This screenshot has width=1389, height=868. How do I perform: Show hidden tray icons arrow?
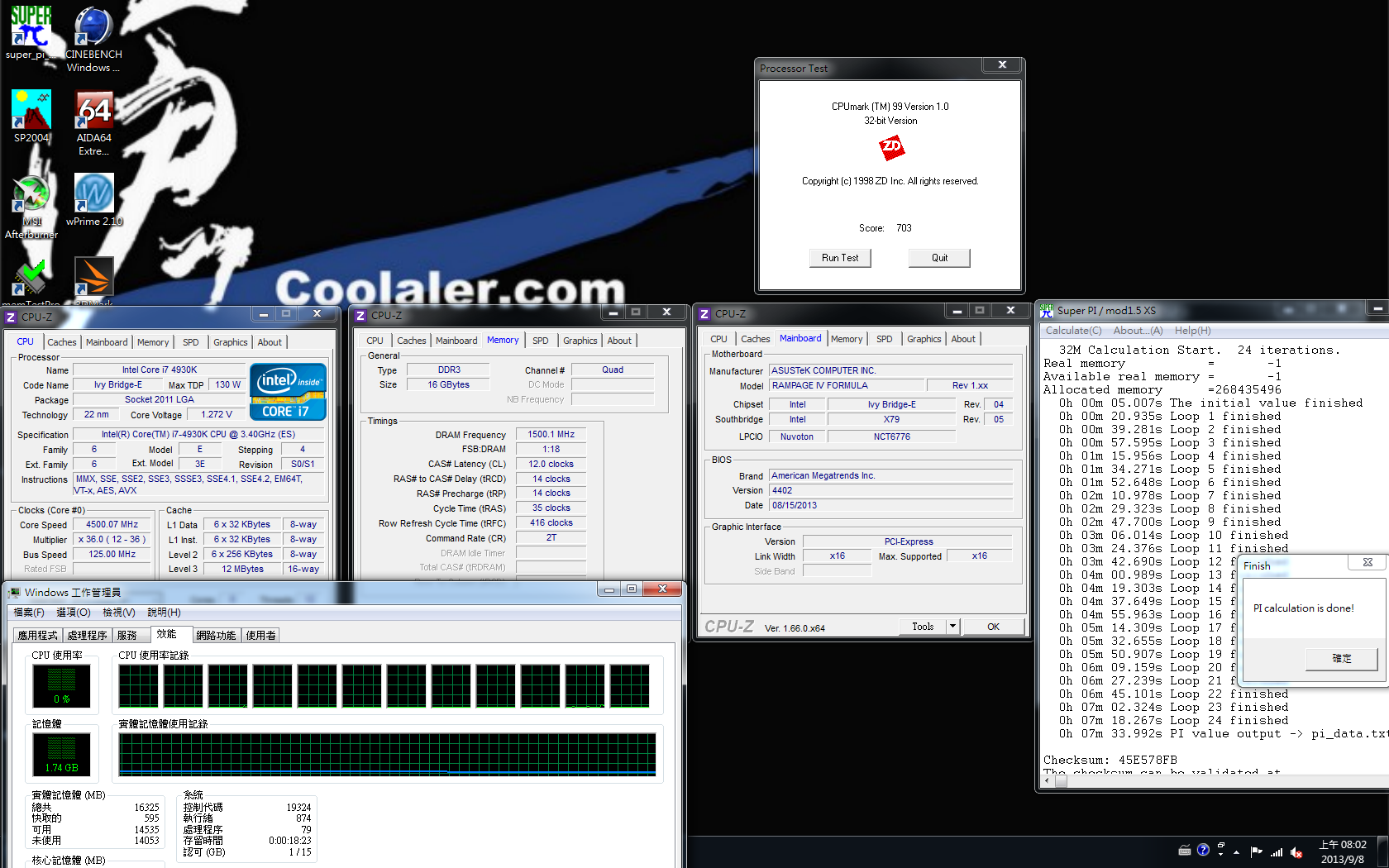[x=1237, y=851]
